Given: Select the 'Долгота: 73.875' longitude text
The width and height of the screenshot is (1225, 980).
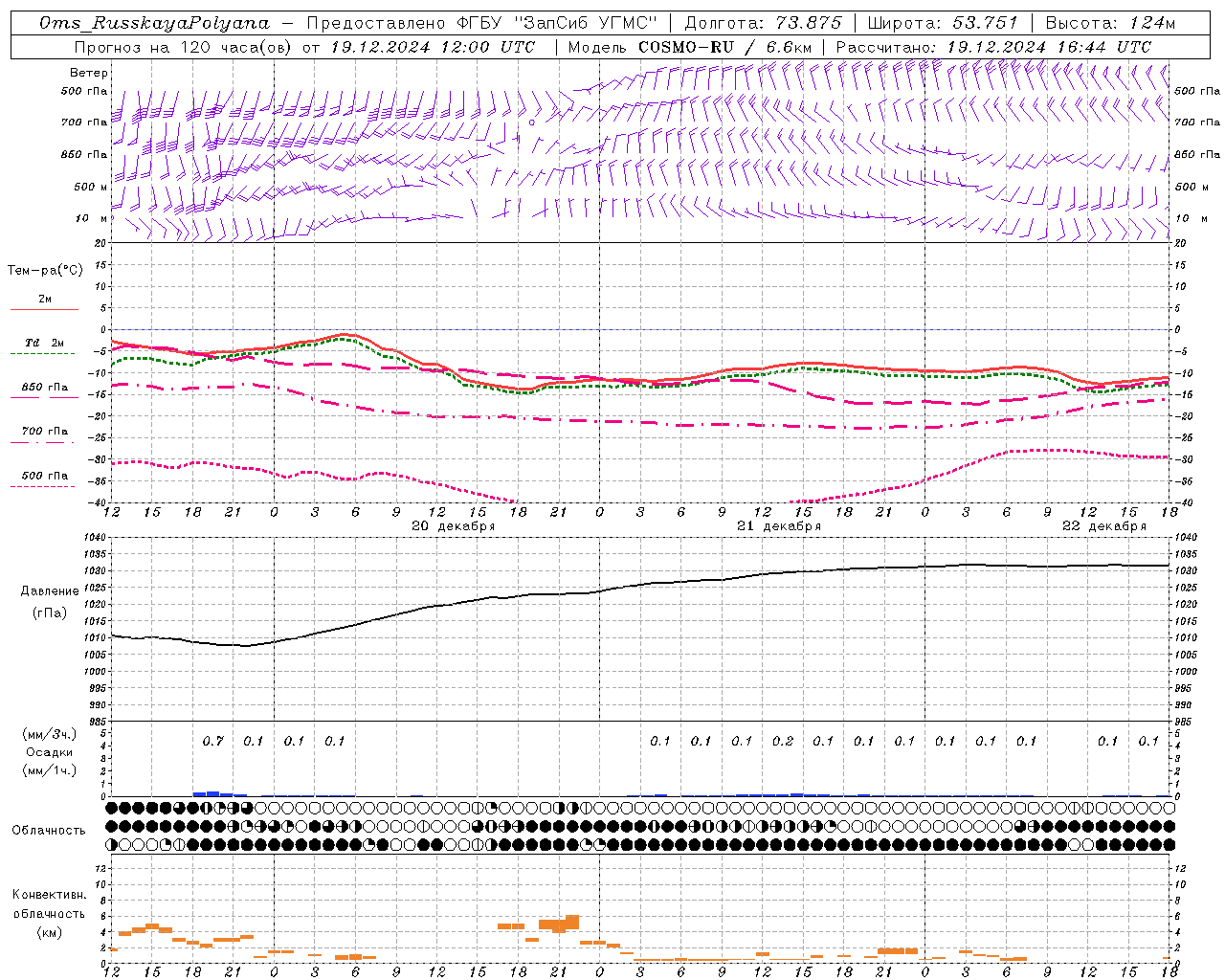Looking at the screenshot, I should click(763, 23).
